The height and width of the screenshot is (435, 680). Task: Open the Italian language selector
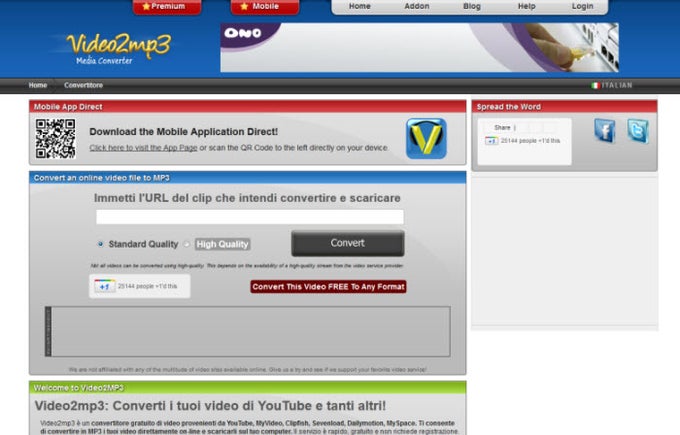(x=612, y=85)
